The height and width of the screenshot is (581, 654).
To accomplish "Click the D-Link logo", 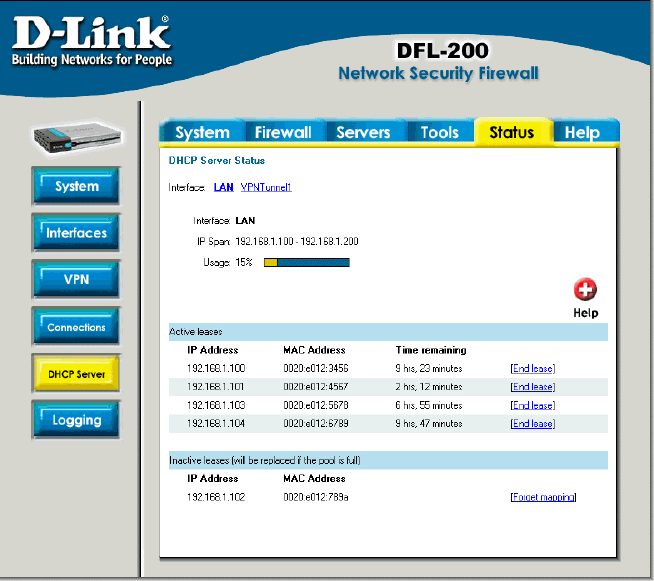I will click(92, 41).
